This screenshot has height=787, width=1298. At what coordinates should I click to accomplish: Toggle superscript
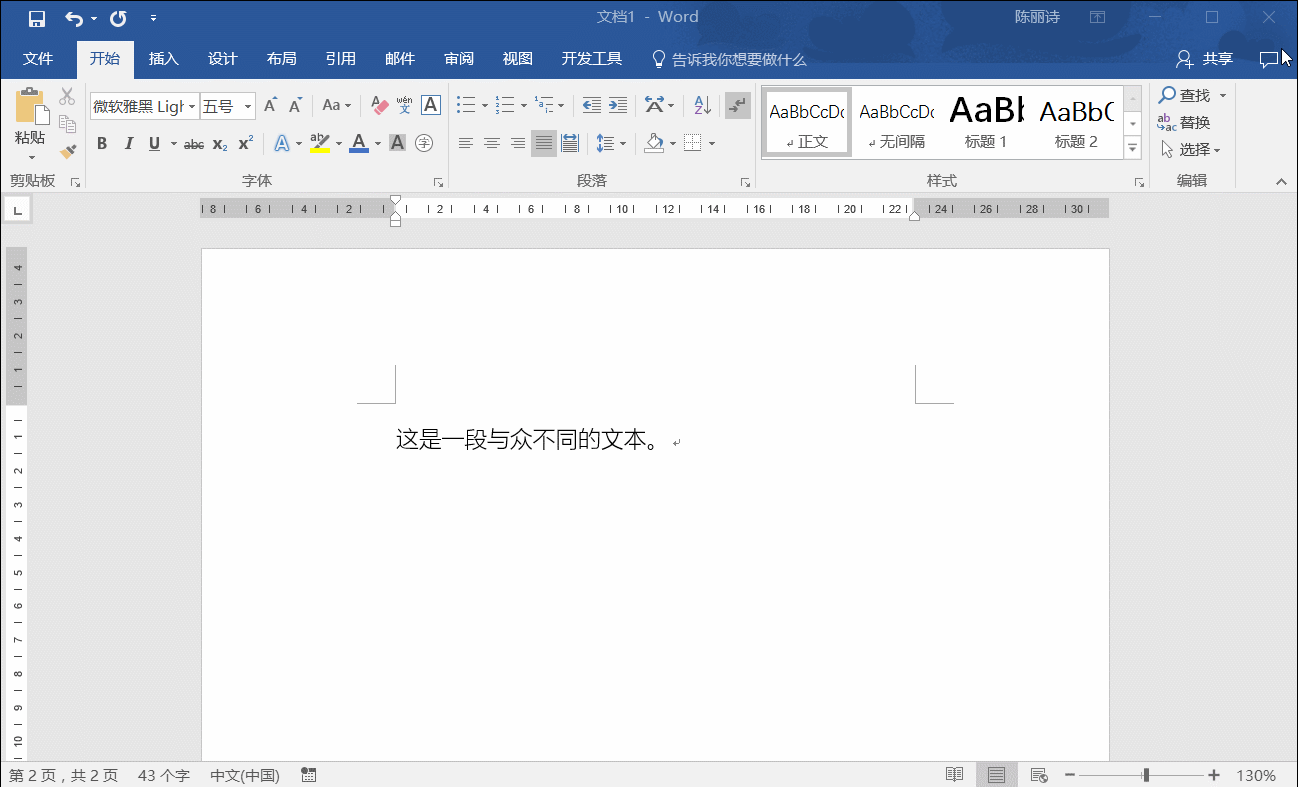click(246, 143)
